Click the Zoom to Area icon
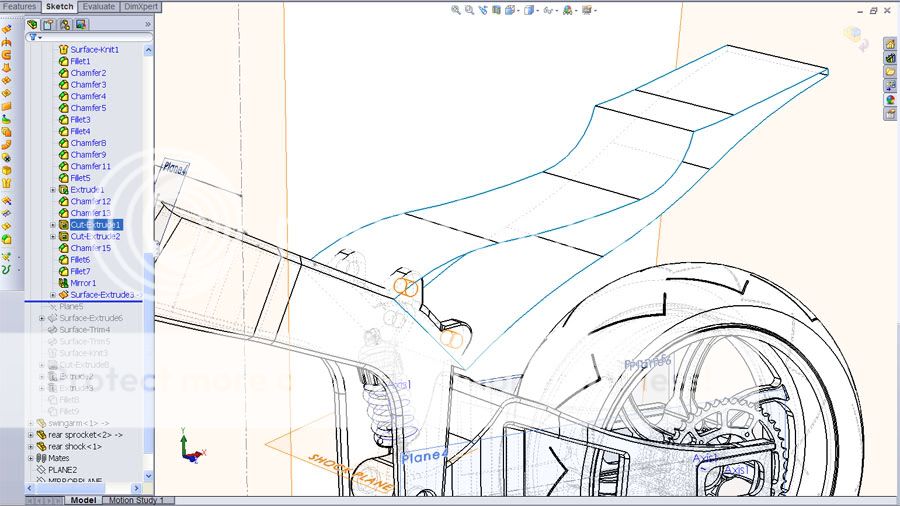900x506 pixels. (x=470, y=10)
